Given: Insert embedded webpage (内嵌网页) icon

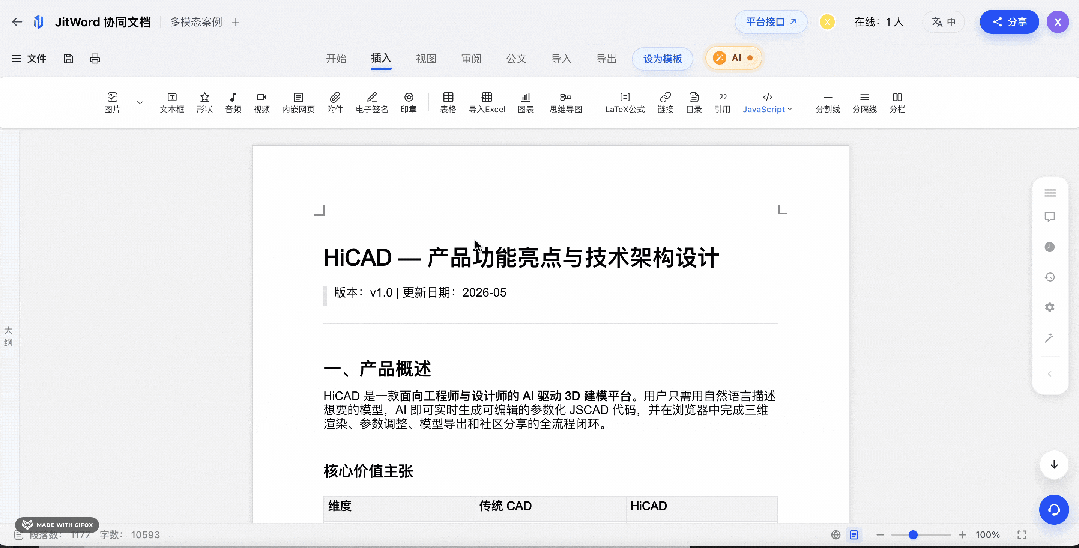Looking at the screenshot, I should tap(298, 97).
